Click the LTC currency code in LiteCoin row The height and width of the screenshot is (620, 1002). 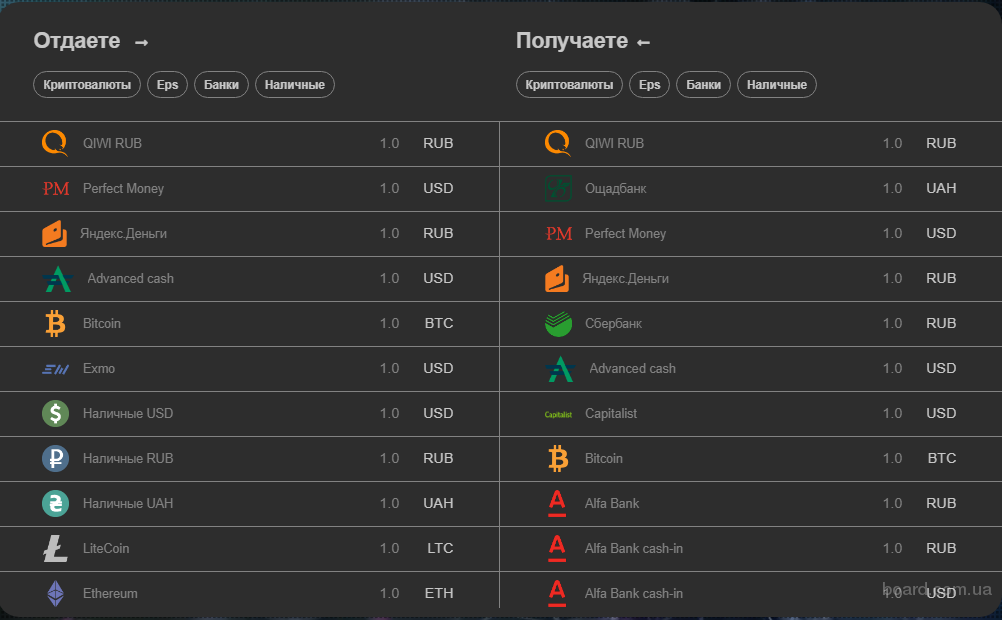pyautogui.click(x=440, y=548)
